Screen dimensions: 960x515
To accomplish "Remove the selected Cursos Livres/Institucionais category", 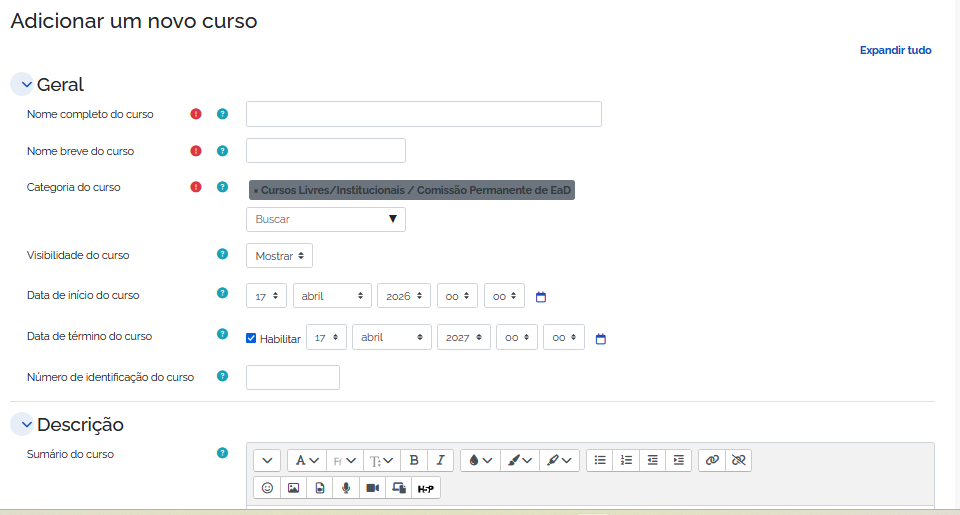I will pos(256,190).
